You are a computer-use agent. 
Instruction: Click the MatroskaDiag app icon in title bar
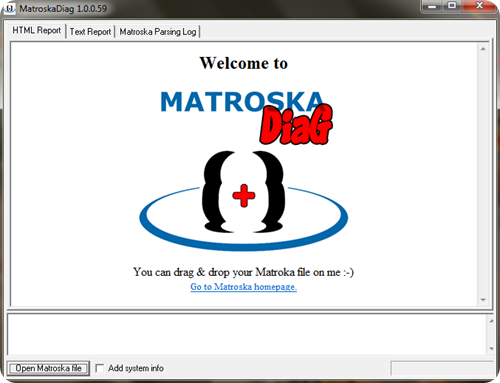(9, 8)
